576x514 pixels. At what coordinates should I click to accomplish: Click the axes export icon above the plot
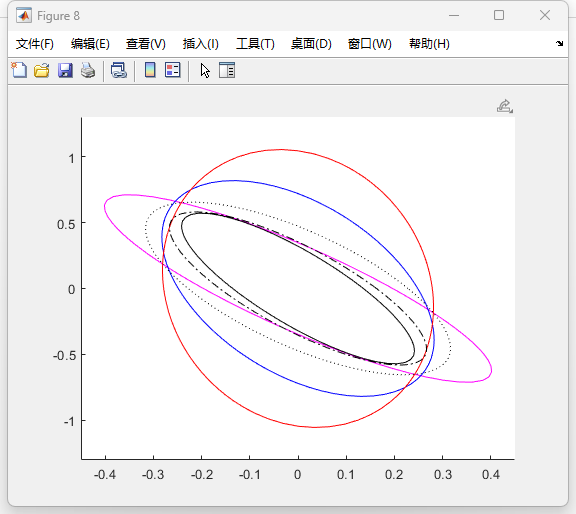pyautogui.click(x=505, y=106)
